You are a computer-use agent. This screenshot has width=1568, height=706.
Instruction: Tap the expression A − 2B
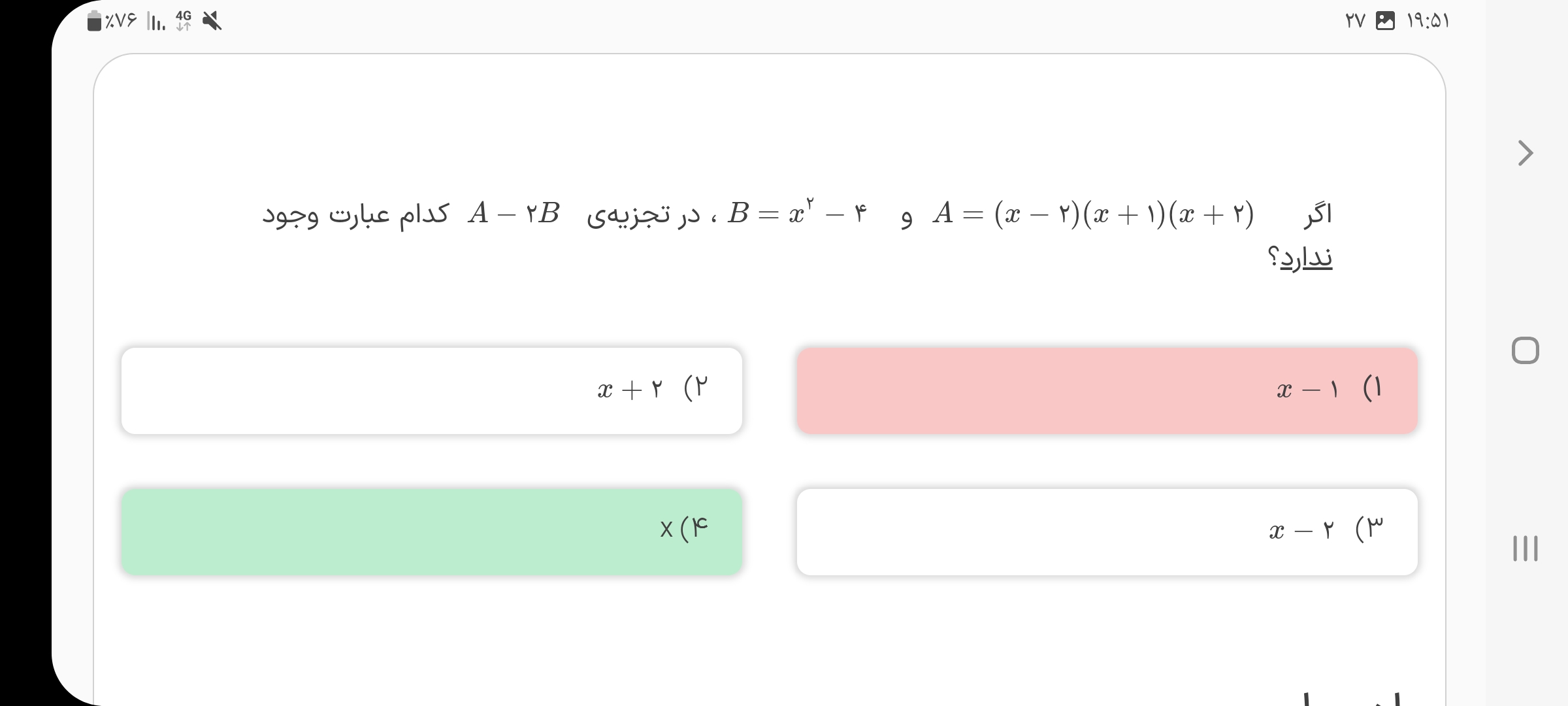click(x=514, y=213)
